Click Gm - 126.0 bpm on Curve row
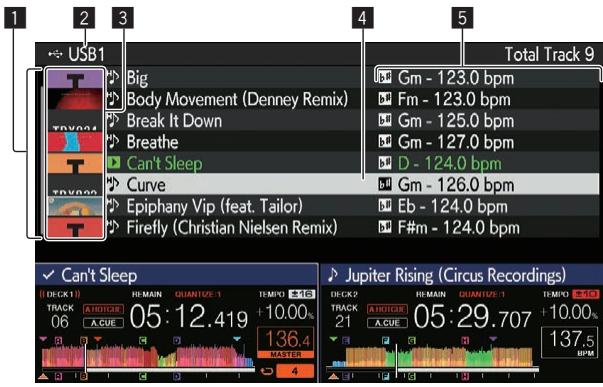Viewport: 603px width, 387px height. pos(456,185)
